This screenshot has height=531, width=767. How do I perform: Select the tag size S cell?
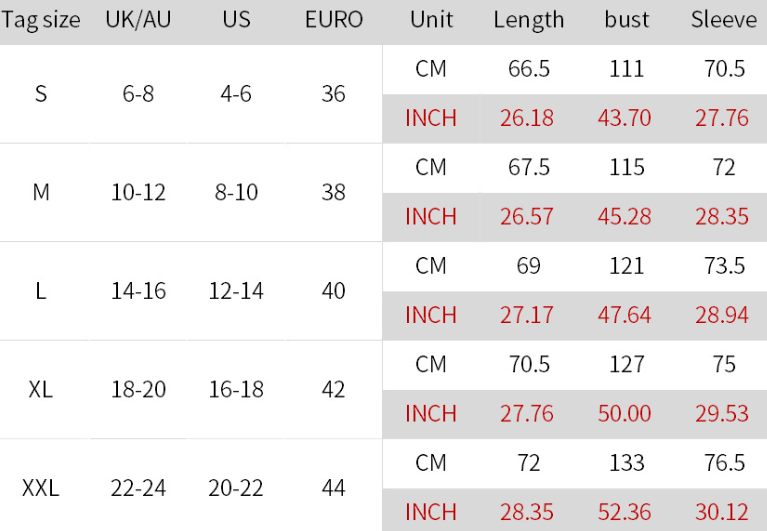point(41,94)
